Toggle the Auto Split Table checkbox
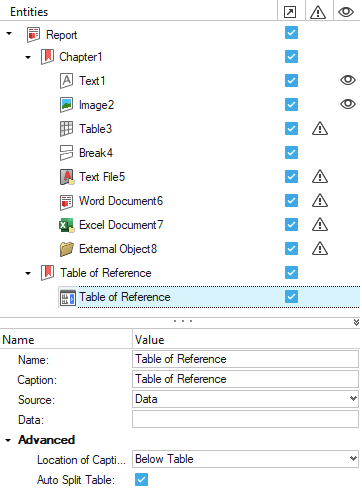Screen dimensions: 362x489 point(141,480)
